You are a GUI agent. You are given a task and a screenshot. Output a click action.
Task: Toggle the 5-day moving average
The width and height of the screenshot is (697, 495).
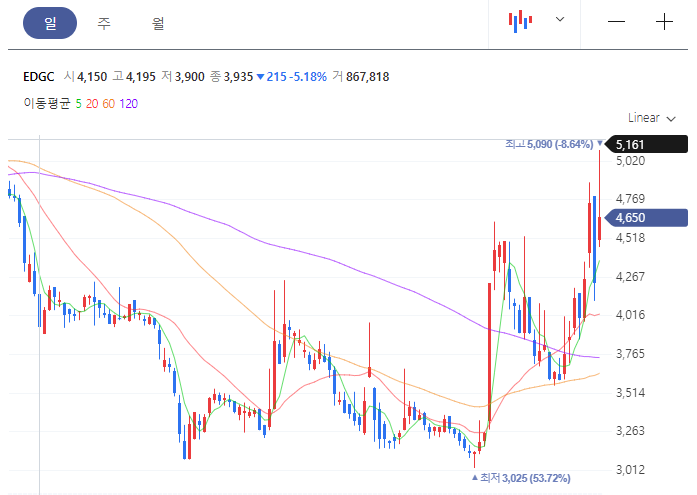pyautogui.click(x=78, y=104)
